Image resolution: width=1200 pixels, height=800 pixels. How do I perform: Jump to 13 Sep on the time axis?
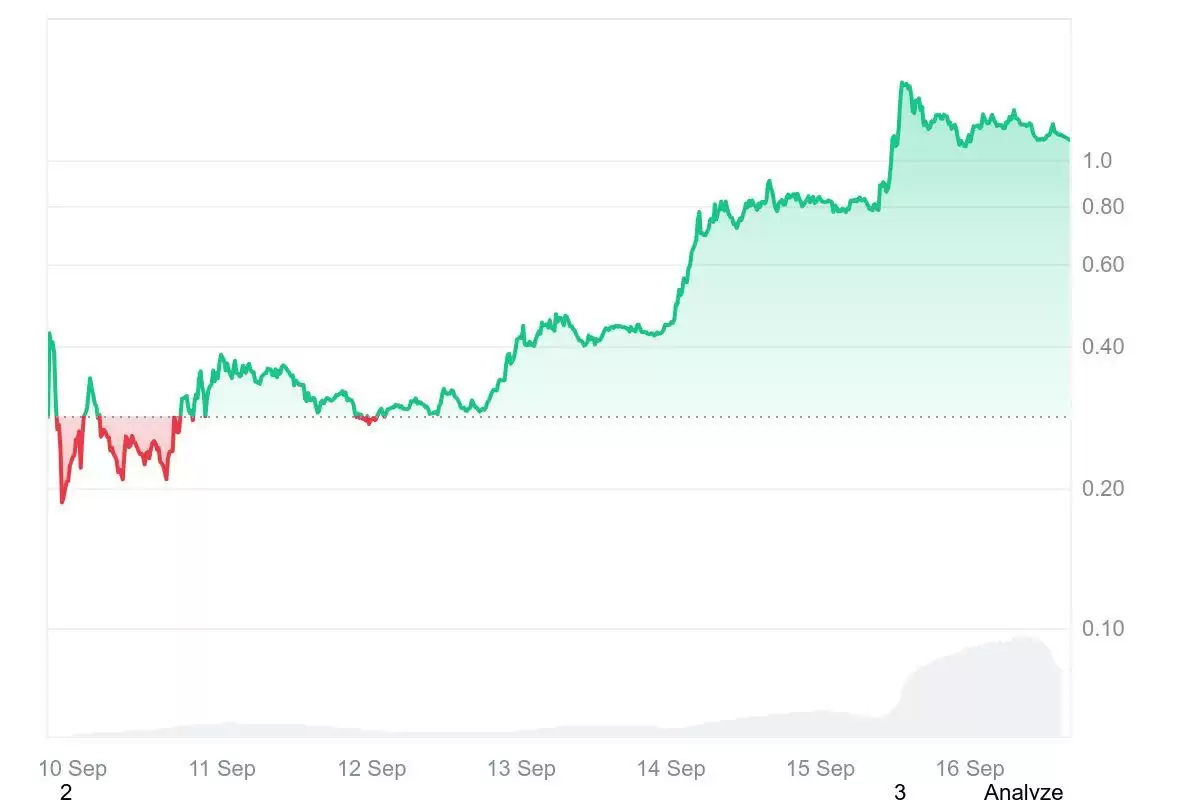(x=521, y=768)
